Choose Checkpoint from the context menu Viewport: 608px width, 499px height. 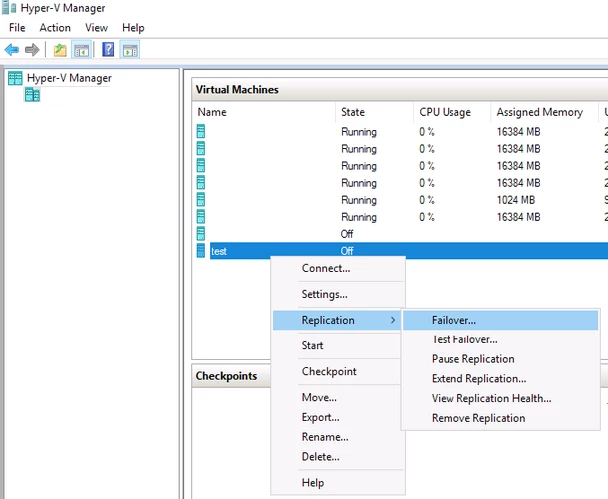329,371
